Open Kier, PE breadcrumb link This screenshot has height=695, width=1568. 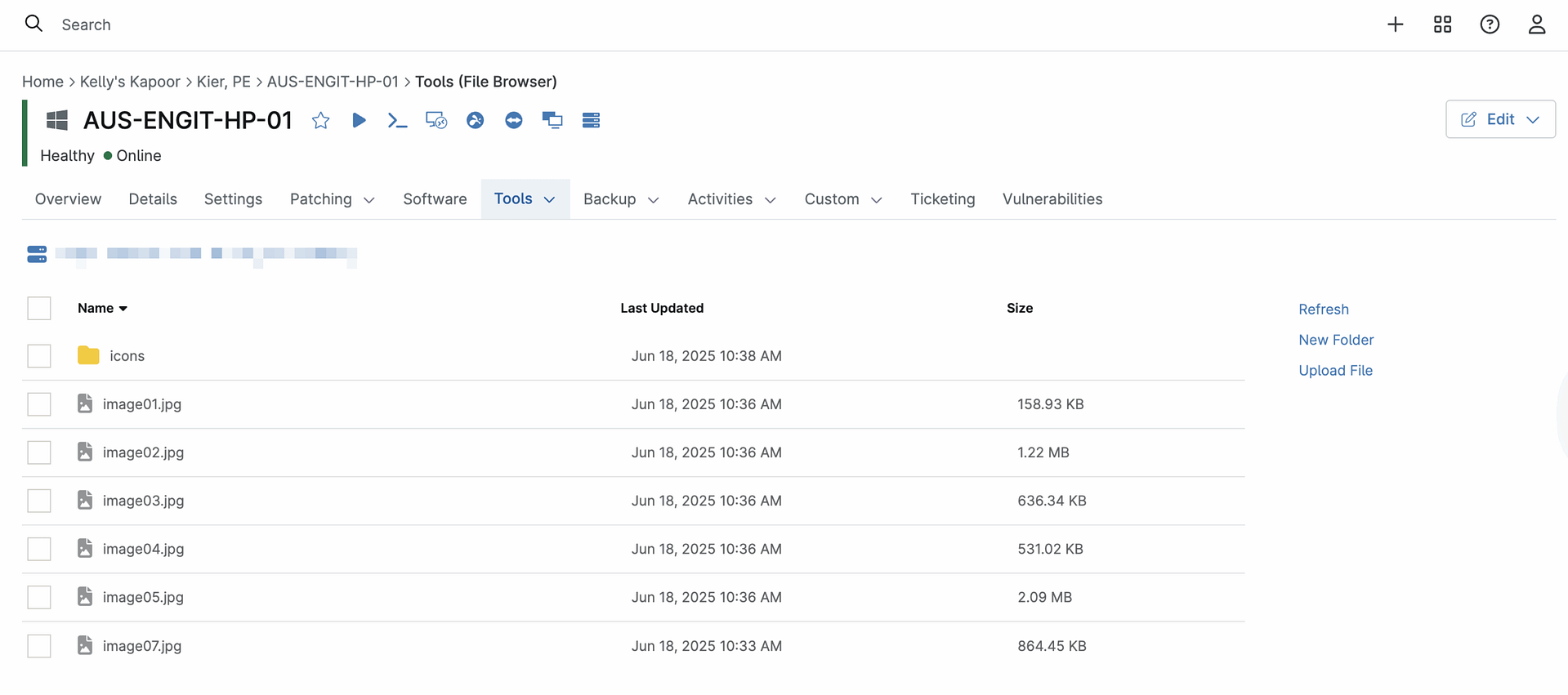[x=224, y=82]
